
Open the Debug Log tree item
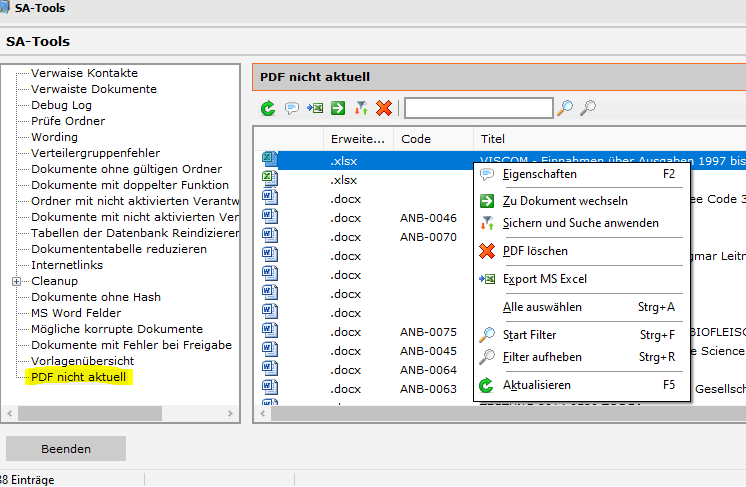coord(61,106)
